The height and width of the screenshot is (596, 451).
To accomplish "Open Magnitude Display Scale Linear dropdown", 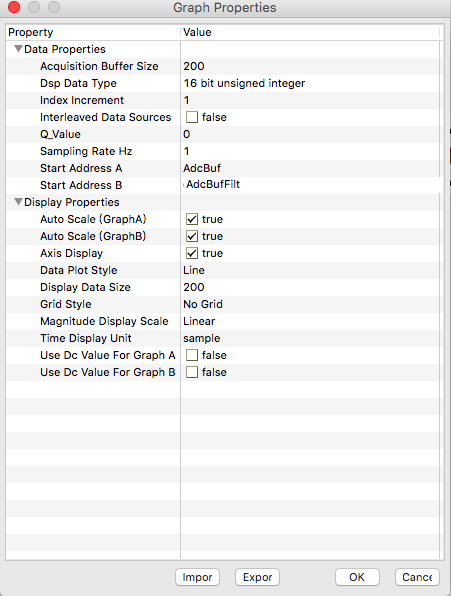I will coord(310,321).
